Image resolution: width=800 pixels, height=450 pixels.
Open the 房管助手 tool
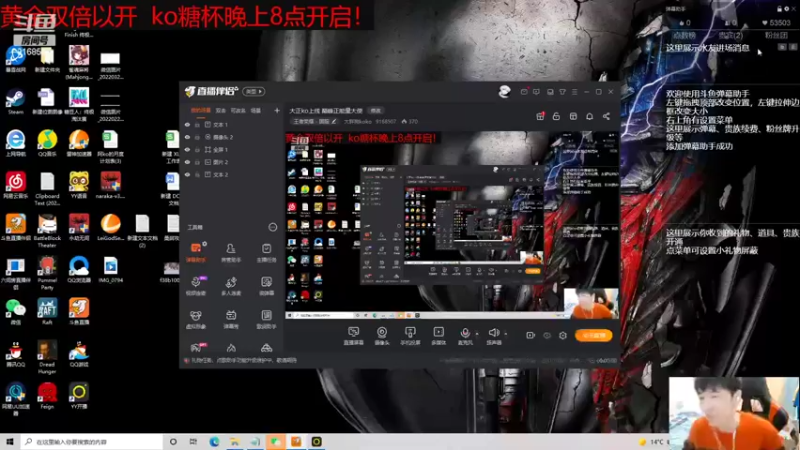click(231, 253)
